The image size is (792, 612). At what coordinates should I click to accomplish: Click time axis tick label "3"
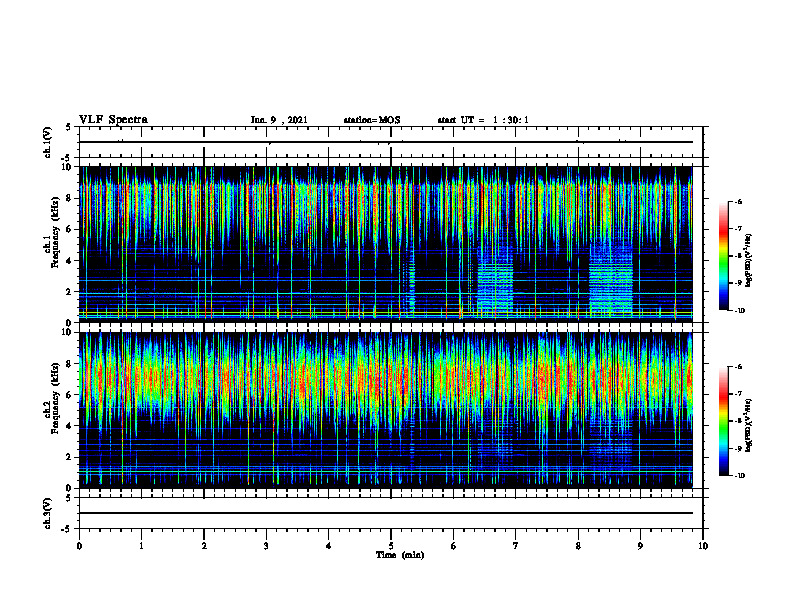(266, 545)
